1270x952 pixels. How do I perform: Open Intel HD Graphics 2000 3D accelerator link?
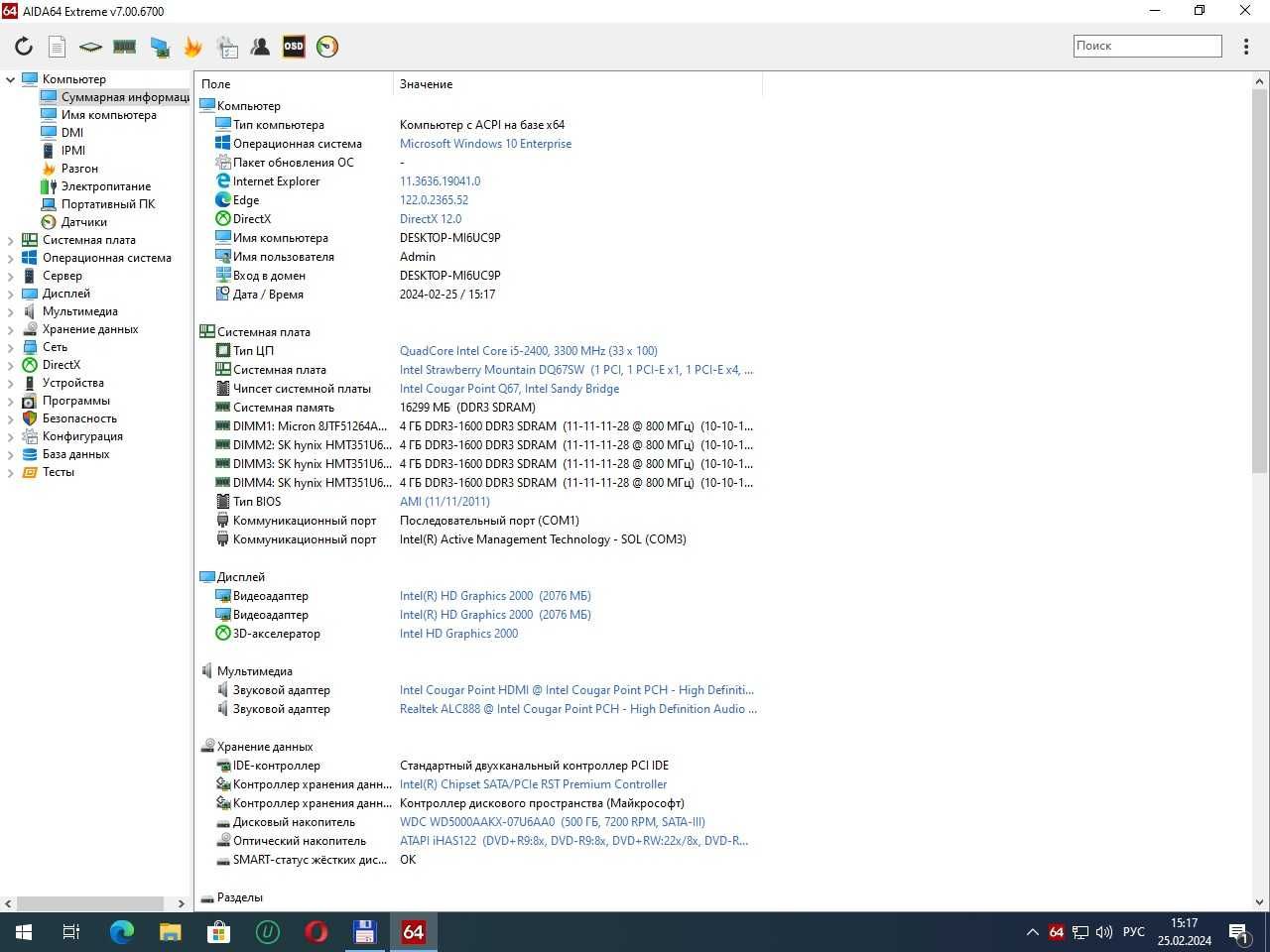tap(458, 634)
